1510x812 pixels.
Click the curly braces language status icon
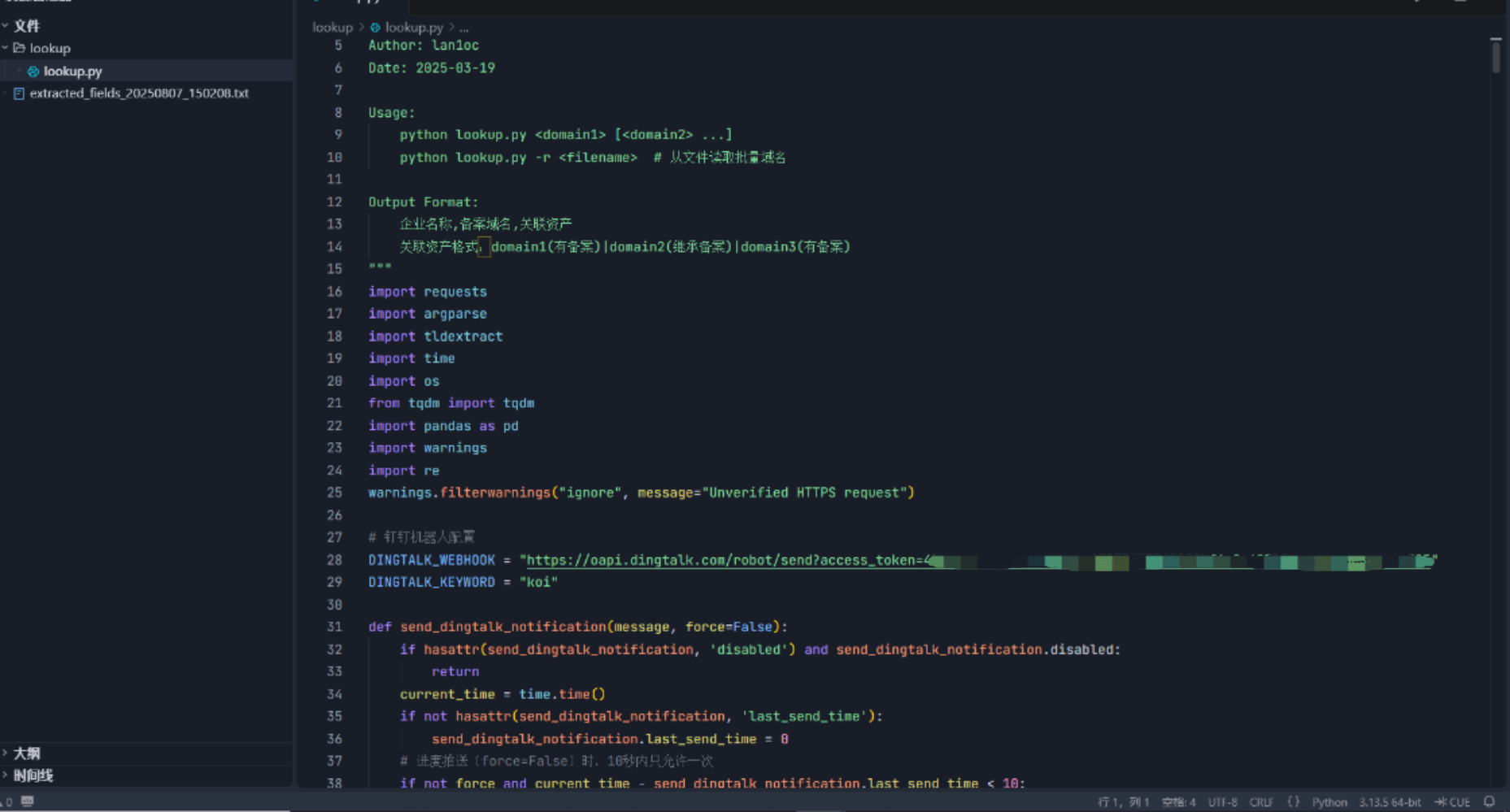pyautogui.click(x=1293, y=802)
